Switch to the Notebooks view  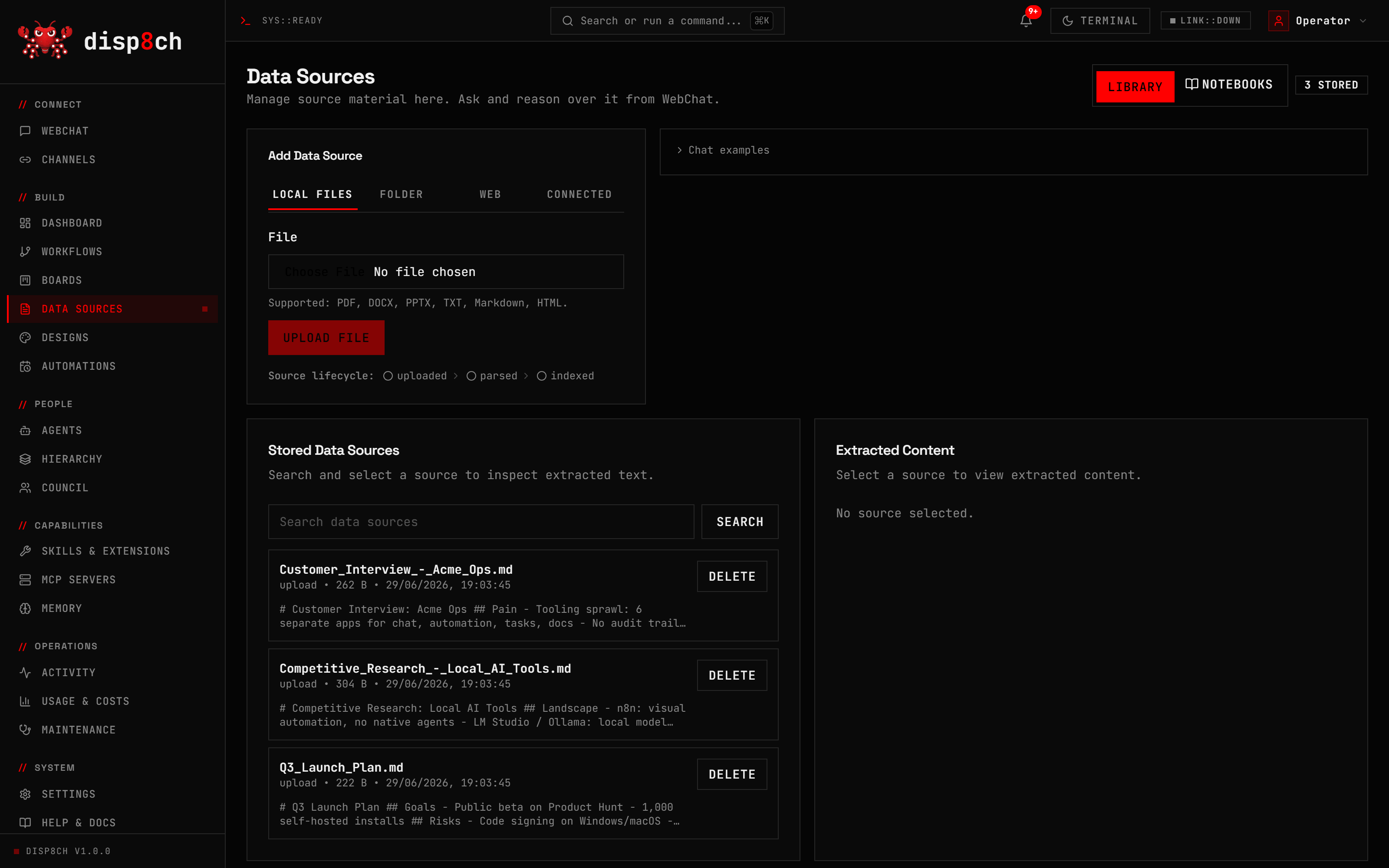(x=1229, y=85)
